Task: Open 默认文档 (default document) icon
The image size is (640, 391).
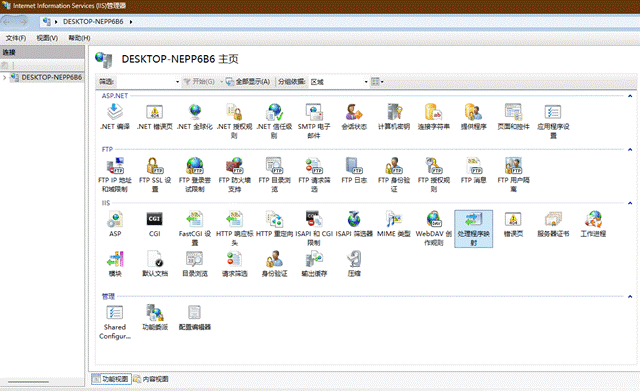Action: [154, 259]
